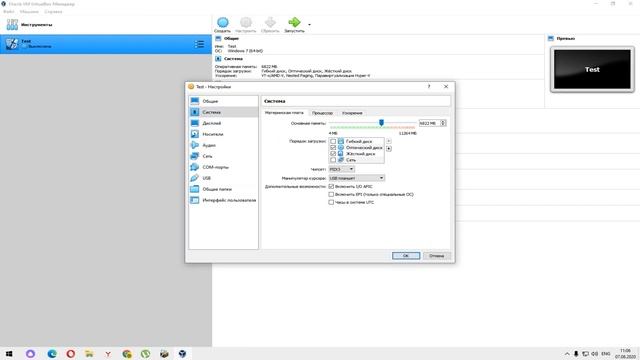Screen dimensions: 640x360
Task: Click the Общие section icon in details pane
Action: point(218,38)
